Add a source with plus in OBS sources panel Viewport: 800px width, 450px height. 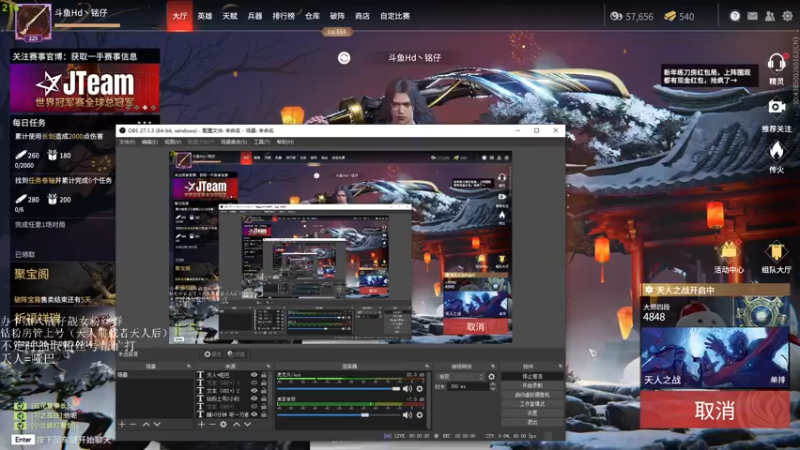point(202,424)
